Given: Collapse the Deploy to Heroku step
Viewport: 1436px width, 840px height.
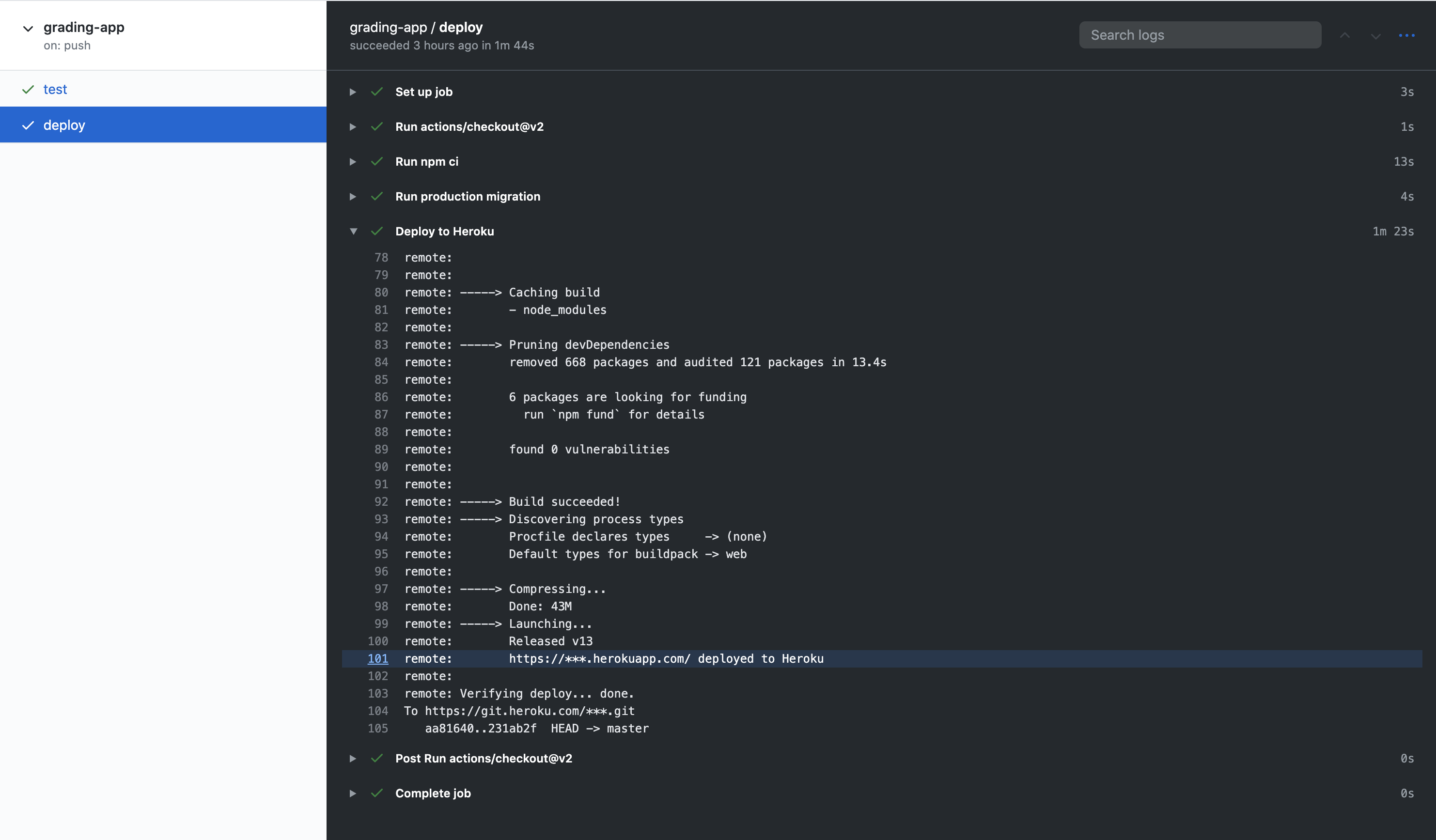Looking at the screenshot, I should point(353,232).
